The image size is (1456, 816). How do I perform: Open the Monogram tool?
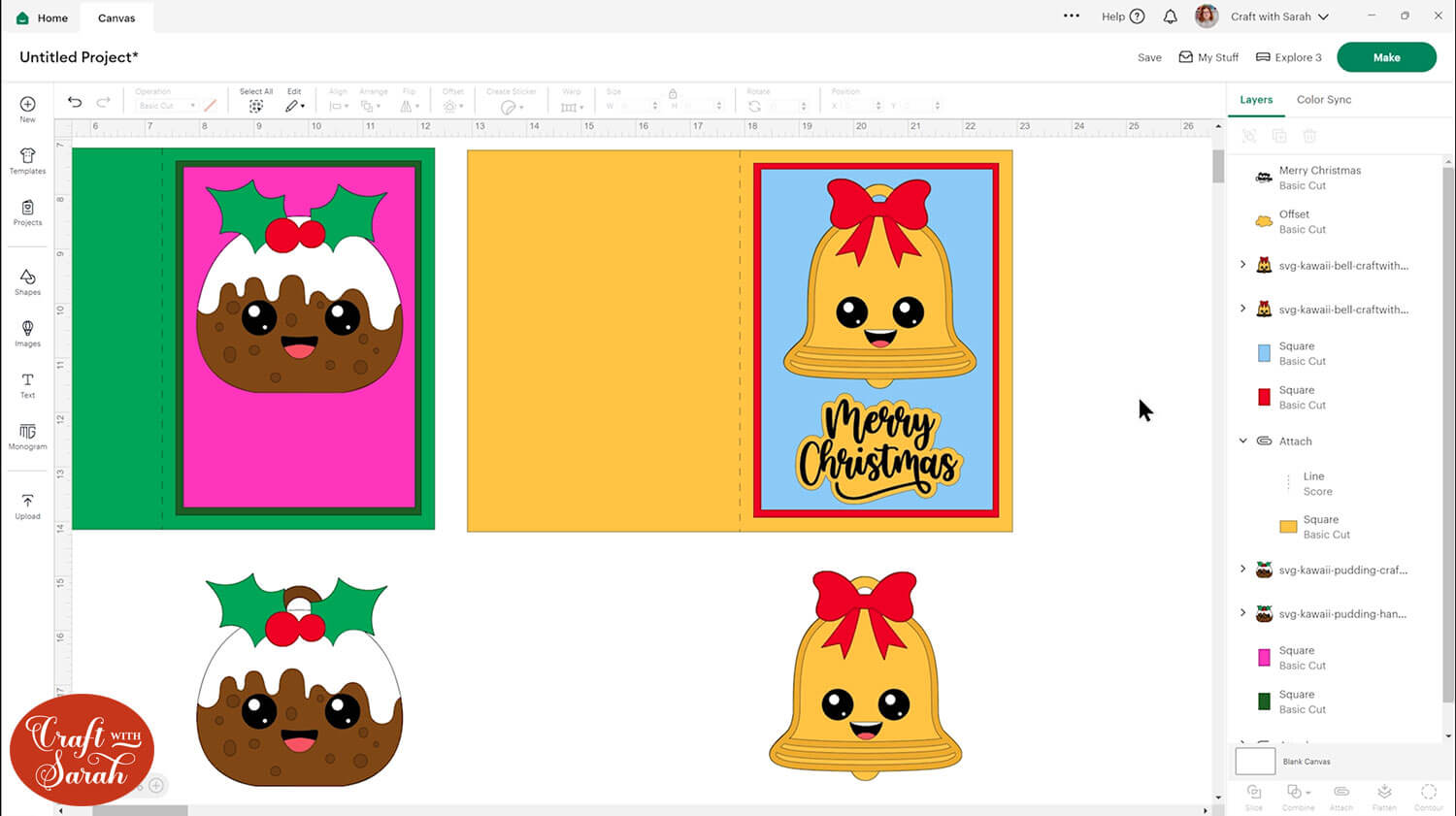(x=27, y=437)
